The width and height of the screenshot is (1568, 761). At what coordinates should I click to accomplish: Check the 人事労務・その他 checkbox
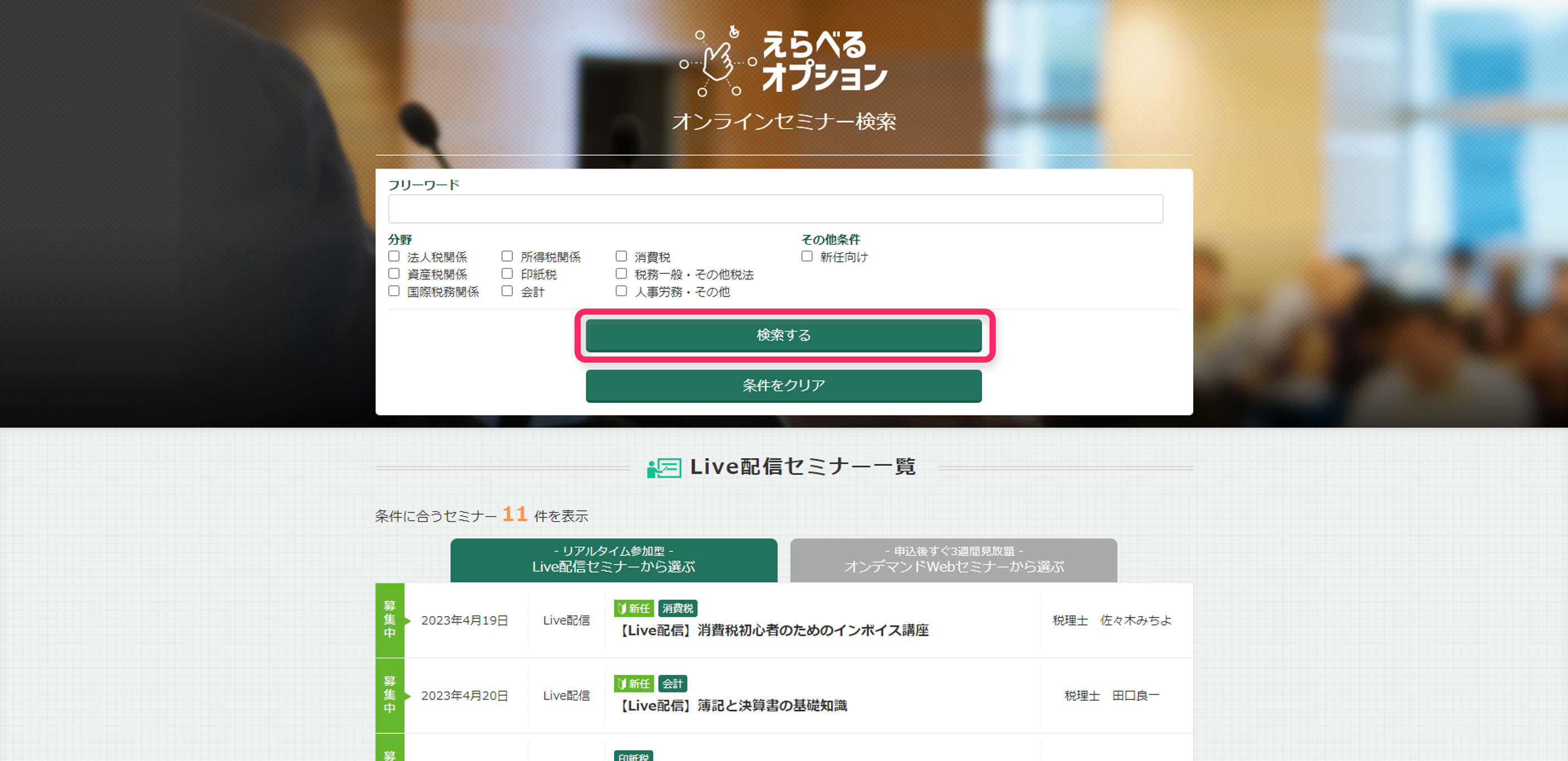pyautogui.click(x=621, y=291)
